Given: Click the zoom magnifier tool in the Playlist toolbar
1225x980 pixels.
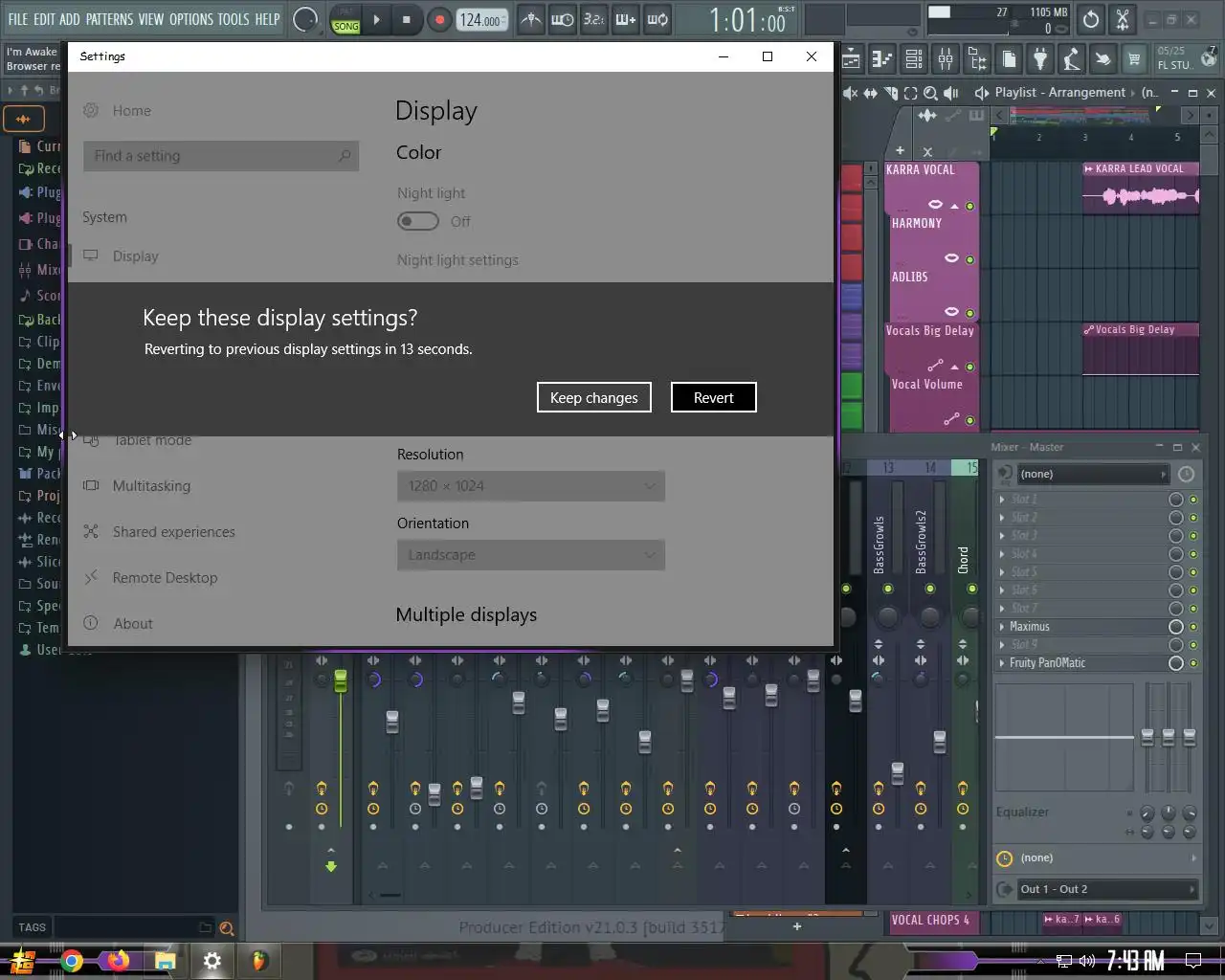Looking at the screenshot, I should point(930,93).
